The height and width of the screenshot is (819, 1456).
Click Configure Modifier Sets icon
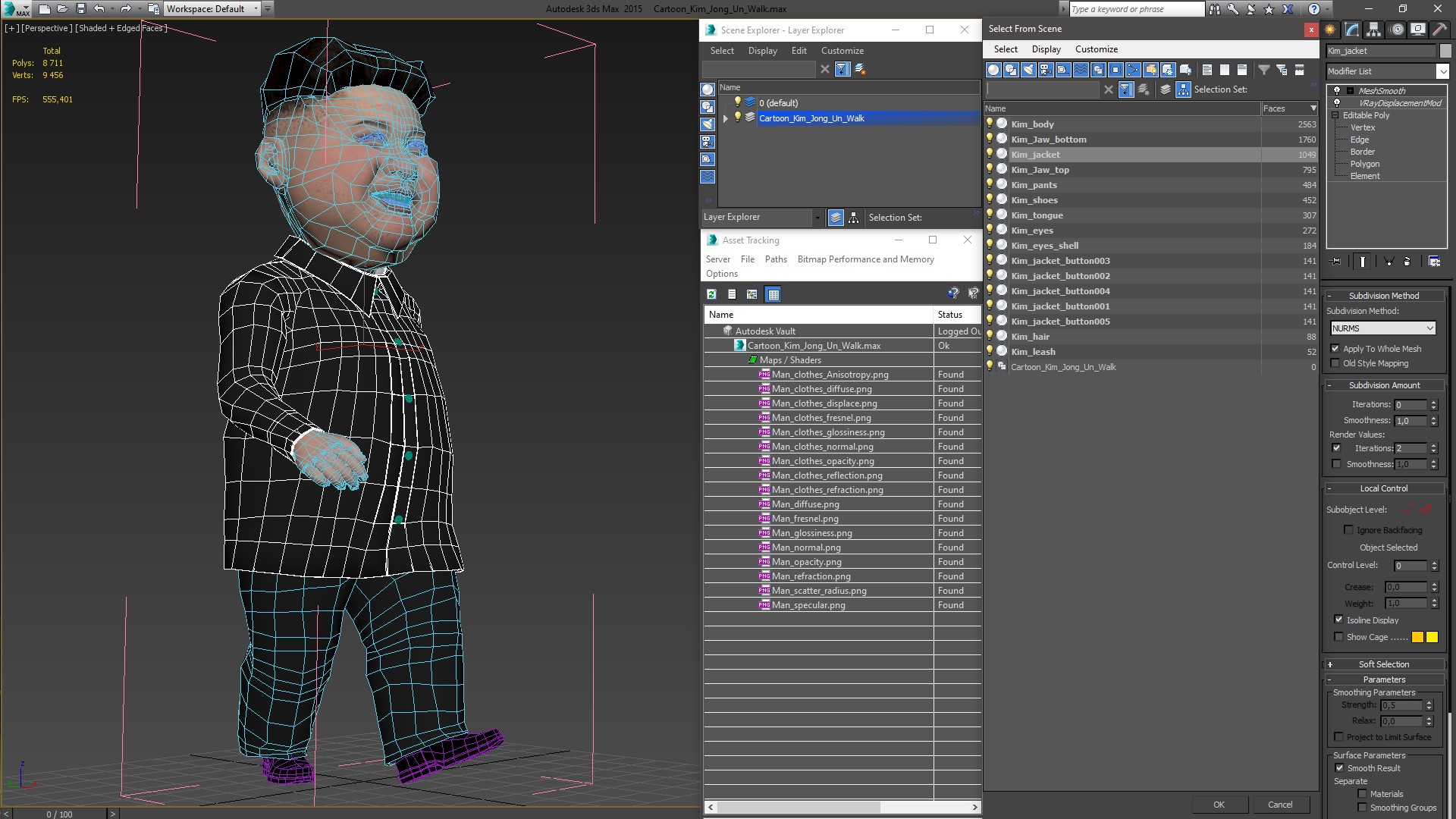pyautogui.click(x=1435, y=261)
